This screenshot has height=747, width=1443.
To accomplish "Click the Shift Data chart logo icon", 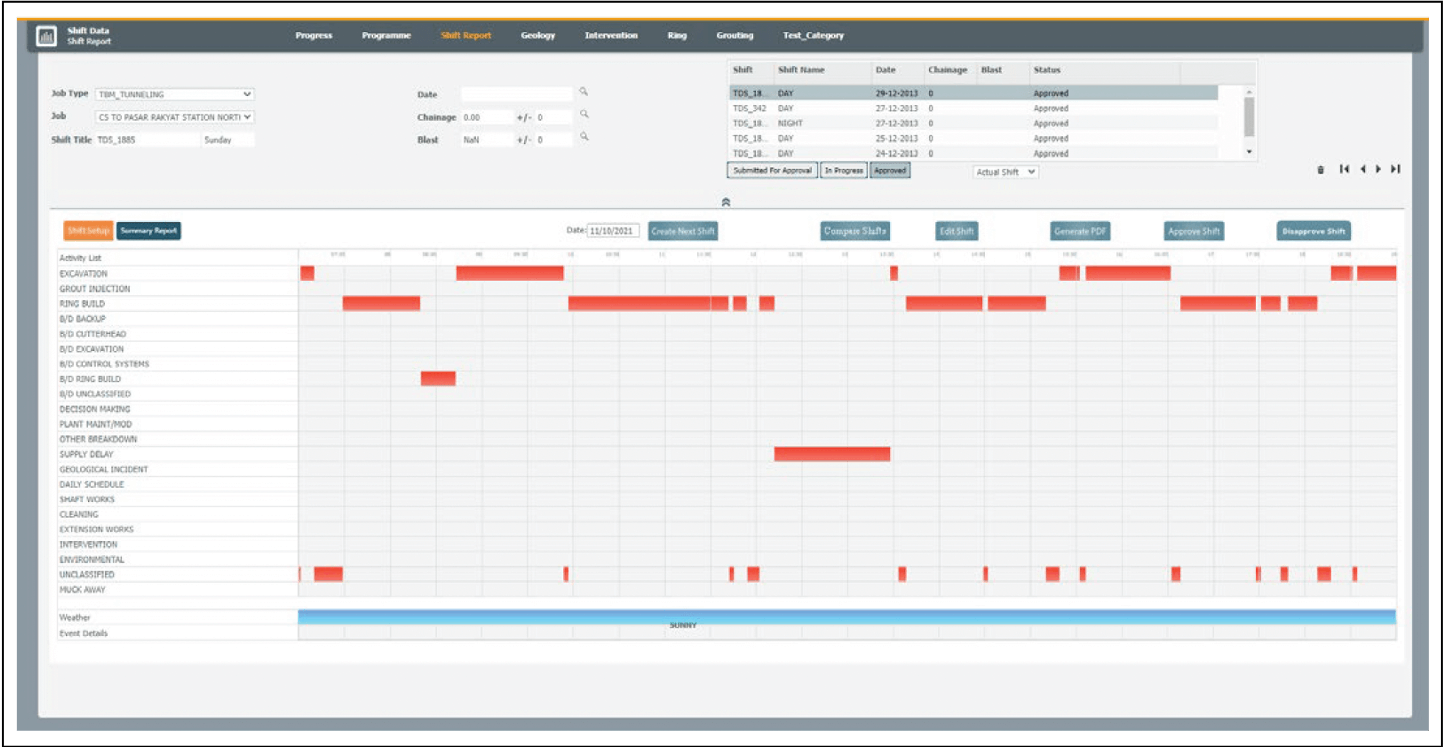I will 47,37.
